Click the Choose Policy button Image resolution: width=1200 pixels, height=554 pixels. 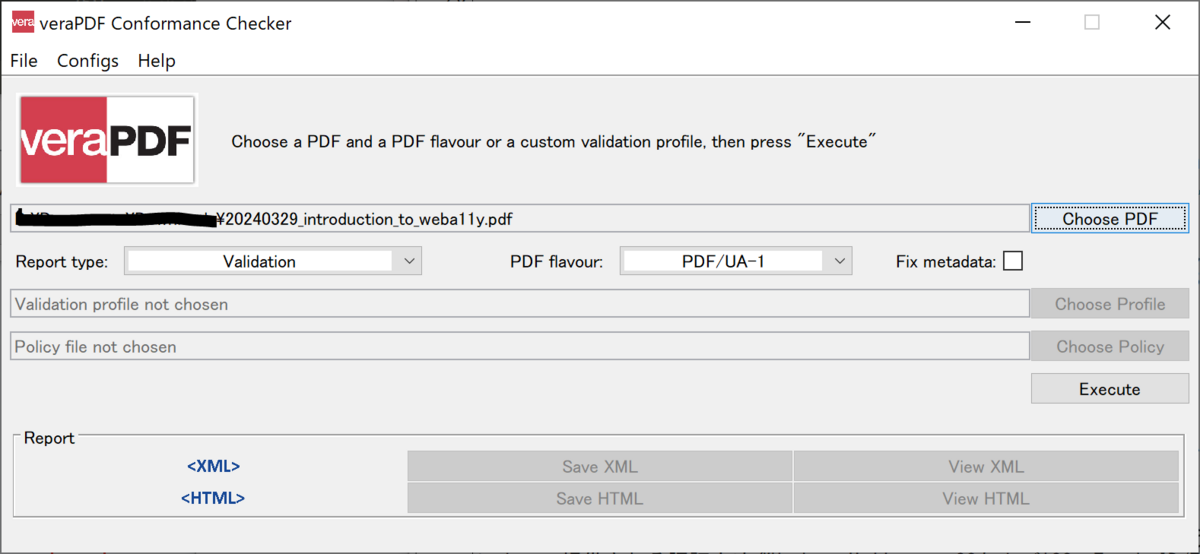coord(1110,347)
